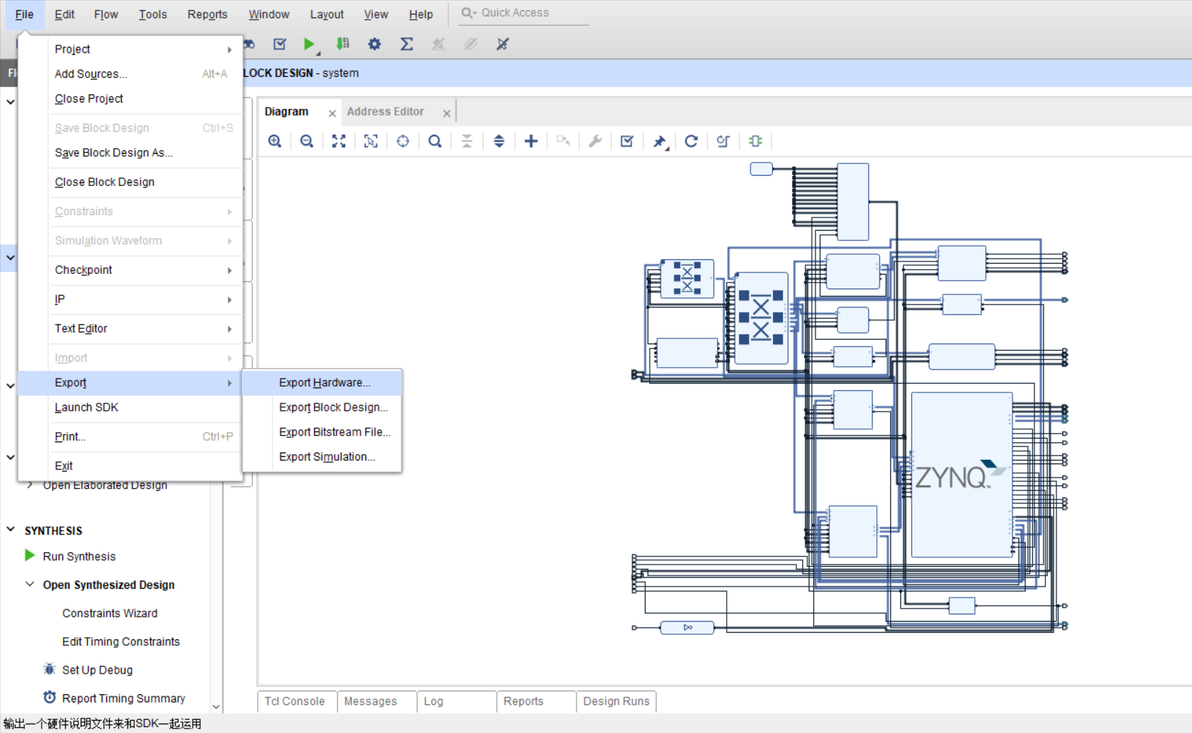Viewport: 1192px width, 733px height.
Task: Select the ZYNQ processing system block
Action: [x=961, y=475]
